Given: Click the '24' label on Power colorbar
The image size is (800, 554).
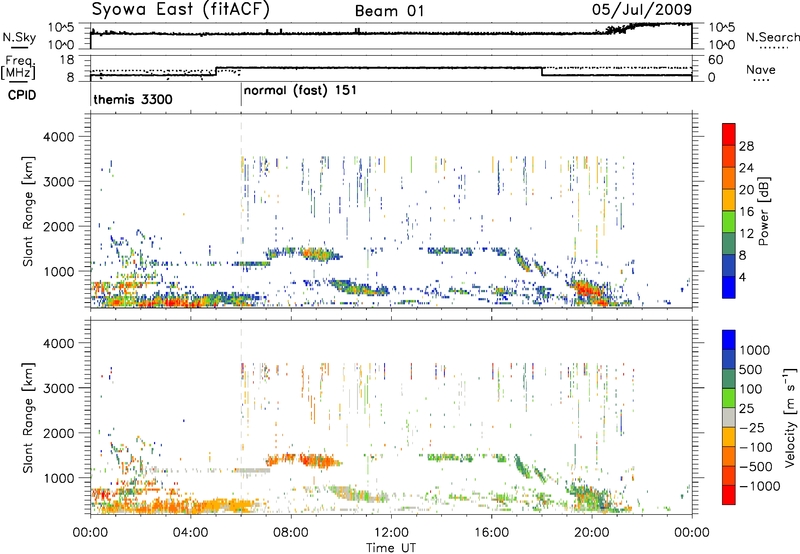Looking at the screenshot, I should (x=746, y=168).
